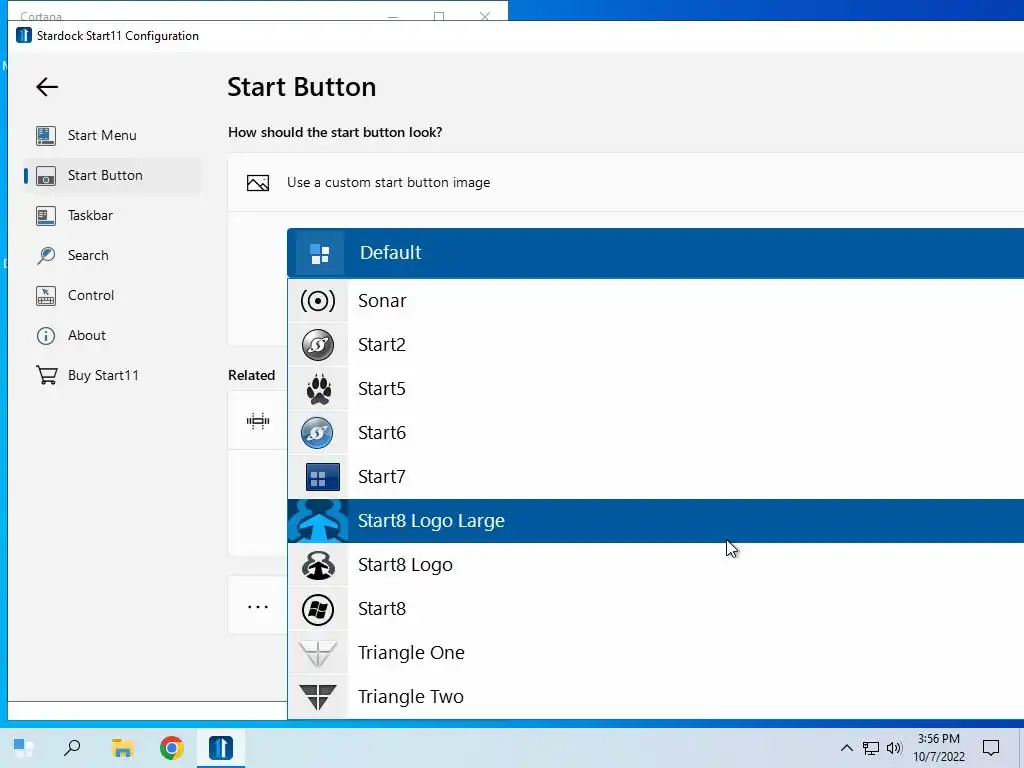Viewport: 1024px width, 768px height.
Task: Click the Triangle One icon
Action: coord(318,653)
